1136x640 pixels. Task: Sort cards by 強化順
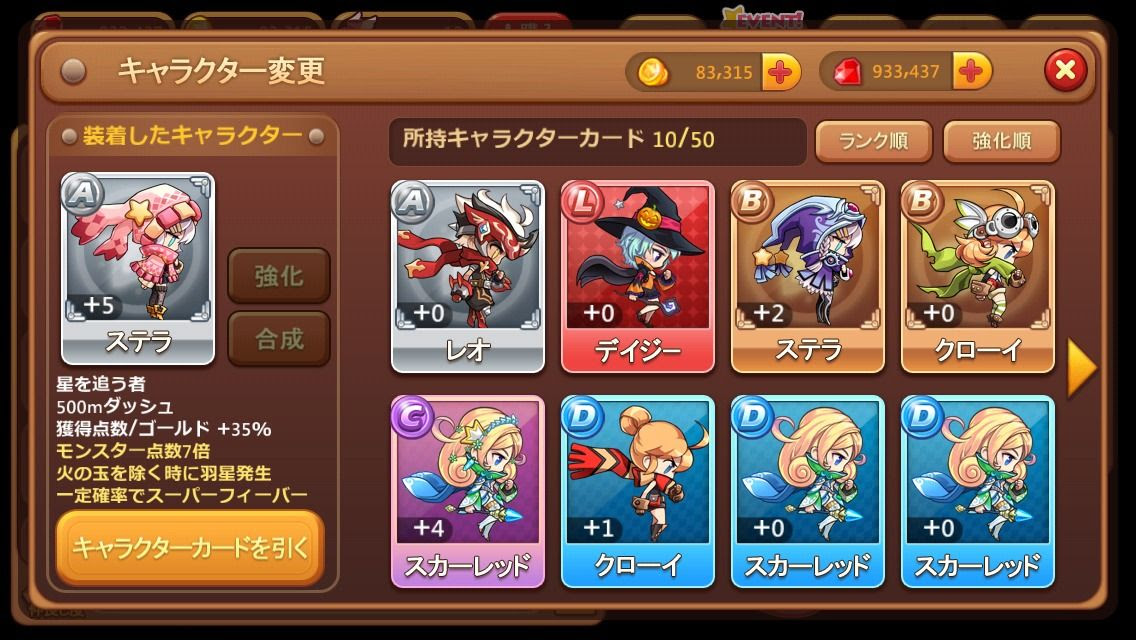[x=1001, y=141]
